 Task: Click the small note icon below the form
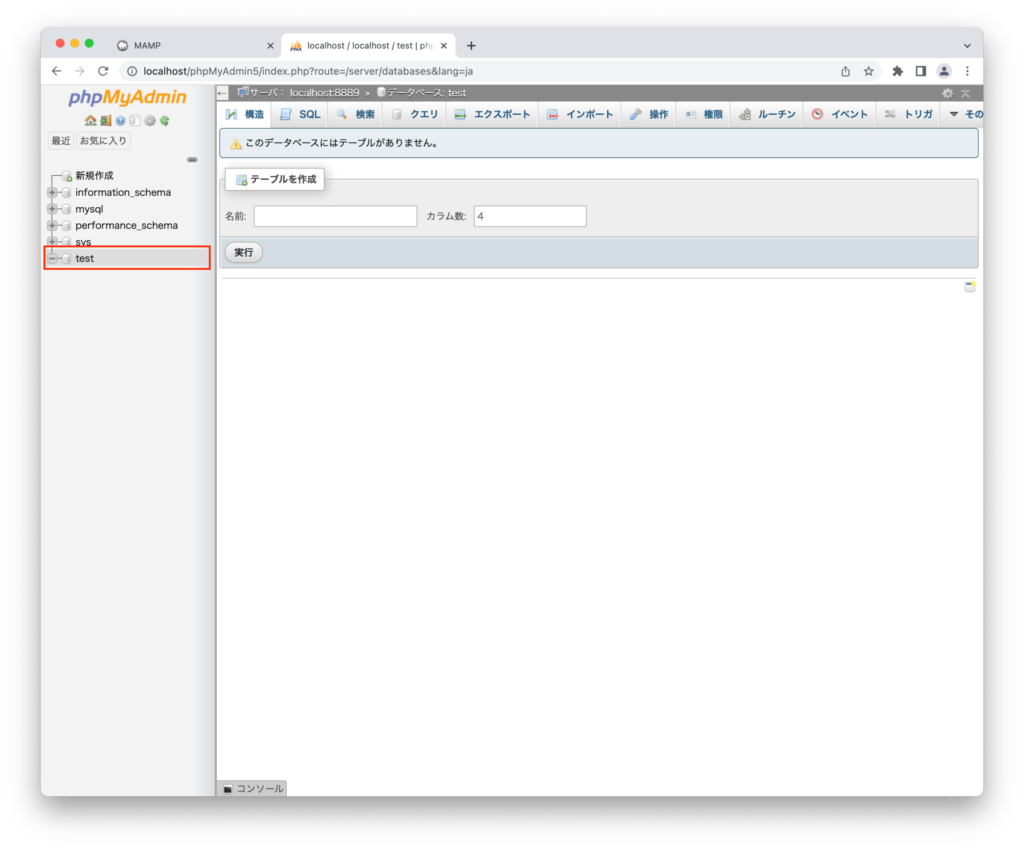tap(969, 287)
